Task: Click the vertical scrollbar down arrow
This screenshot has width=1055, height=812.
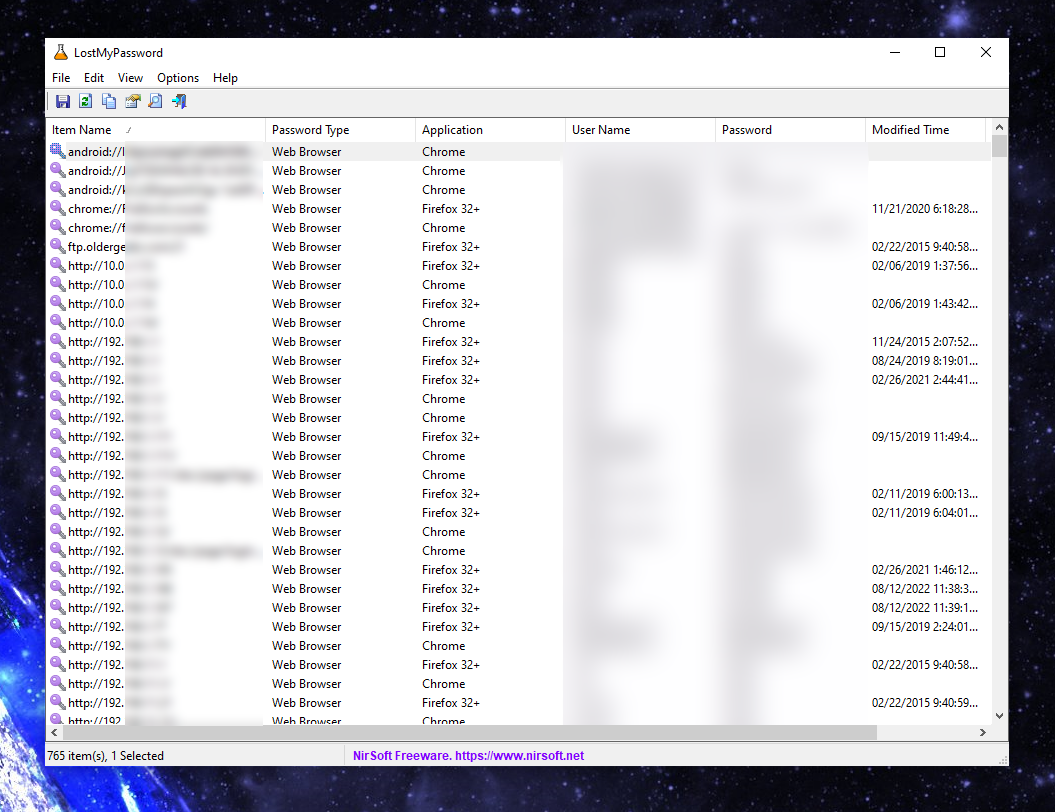Action: 999,716
